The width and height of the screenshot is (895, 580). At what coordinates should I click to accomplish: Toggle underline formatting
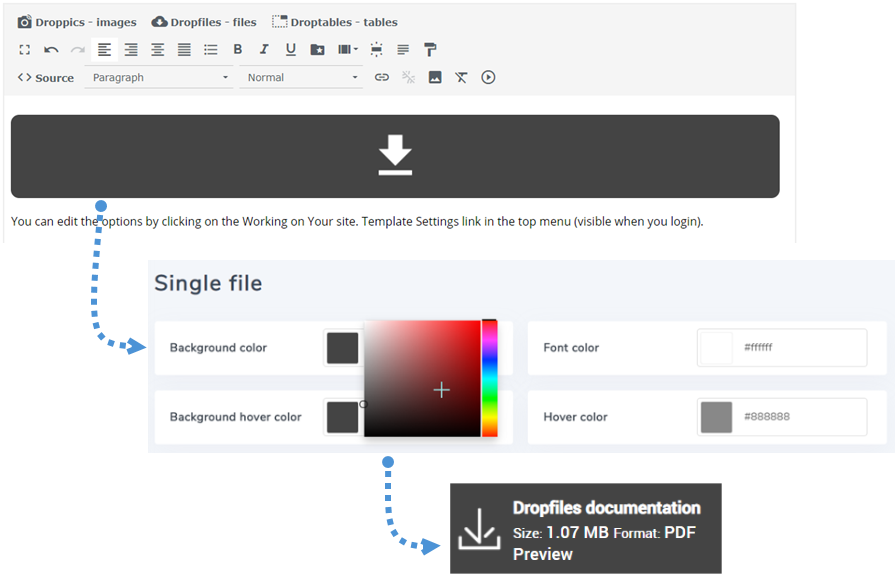coord(291,50)
